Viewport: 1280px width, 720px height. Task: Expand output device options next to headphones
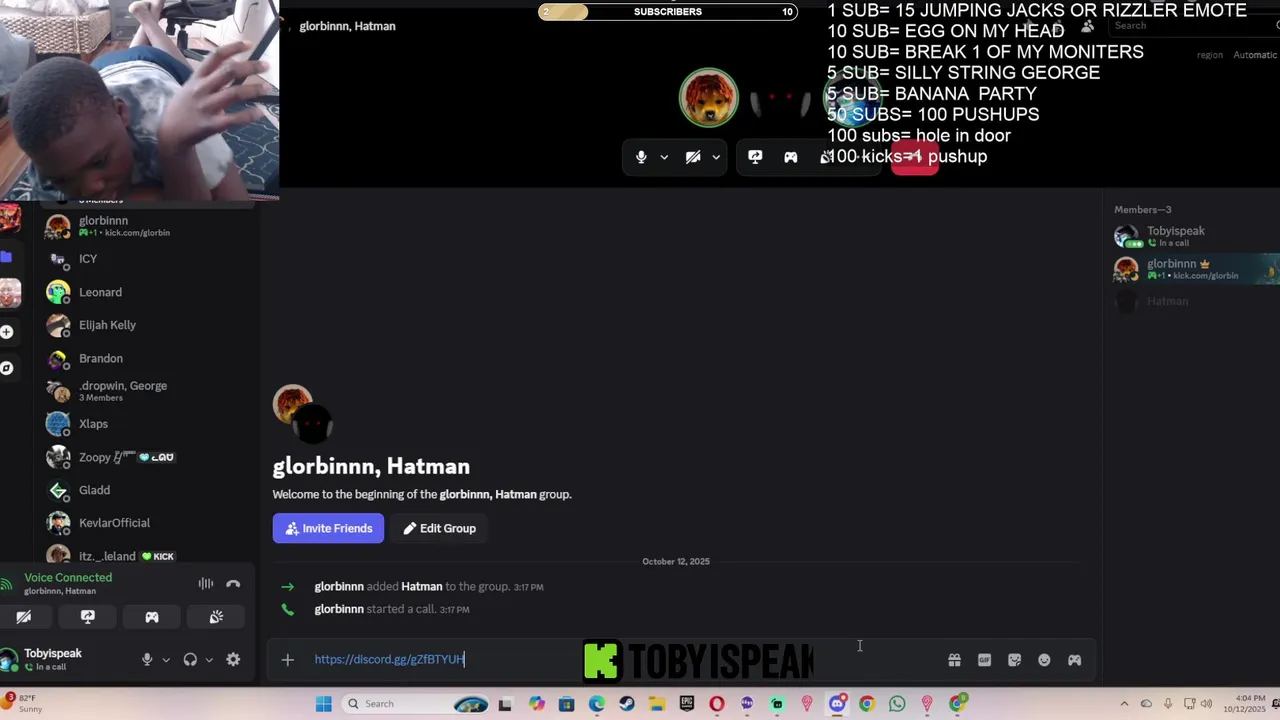point(209,660)
